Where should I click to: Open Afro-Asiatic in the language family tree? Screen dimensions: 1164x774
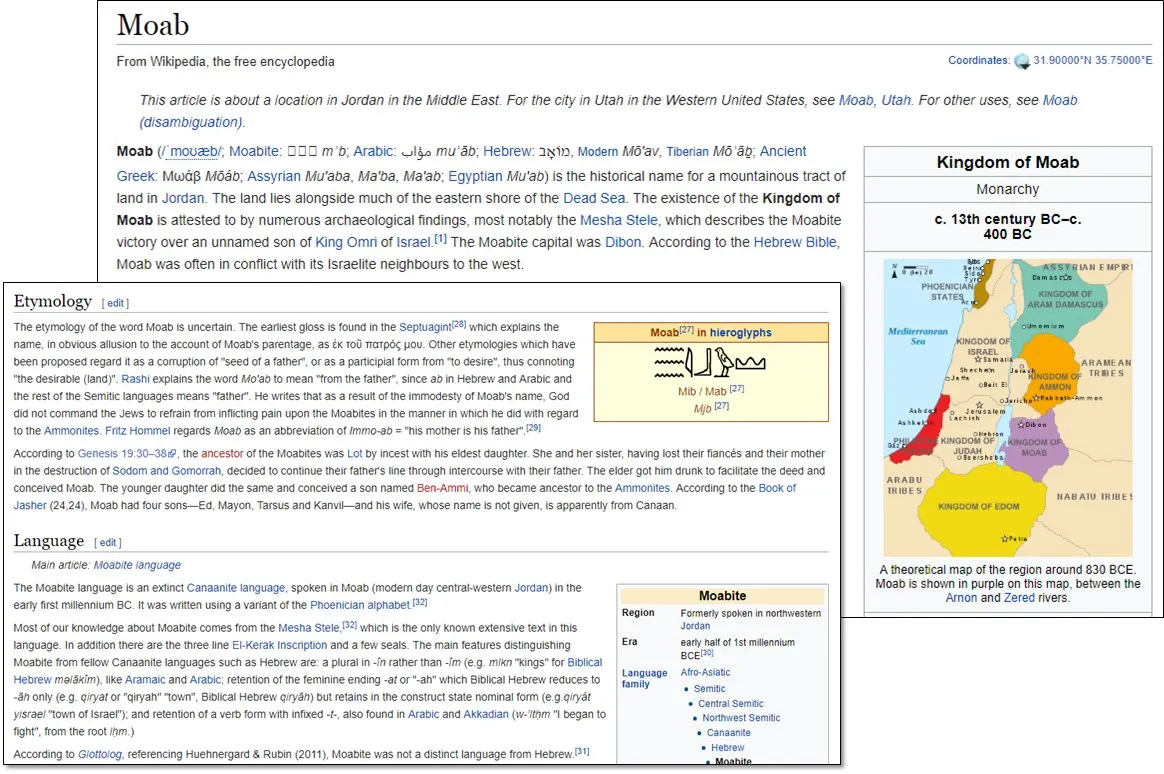[x=705, y=672]
